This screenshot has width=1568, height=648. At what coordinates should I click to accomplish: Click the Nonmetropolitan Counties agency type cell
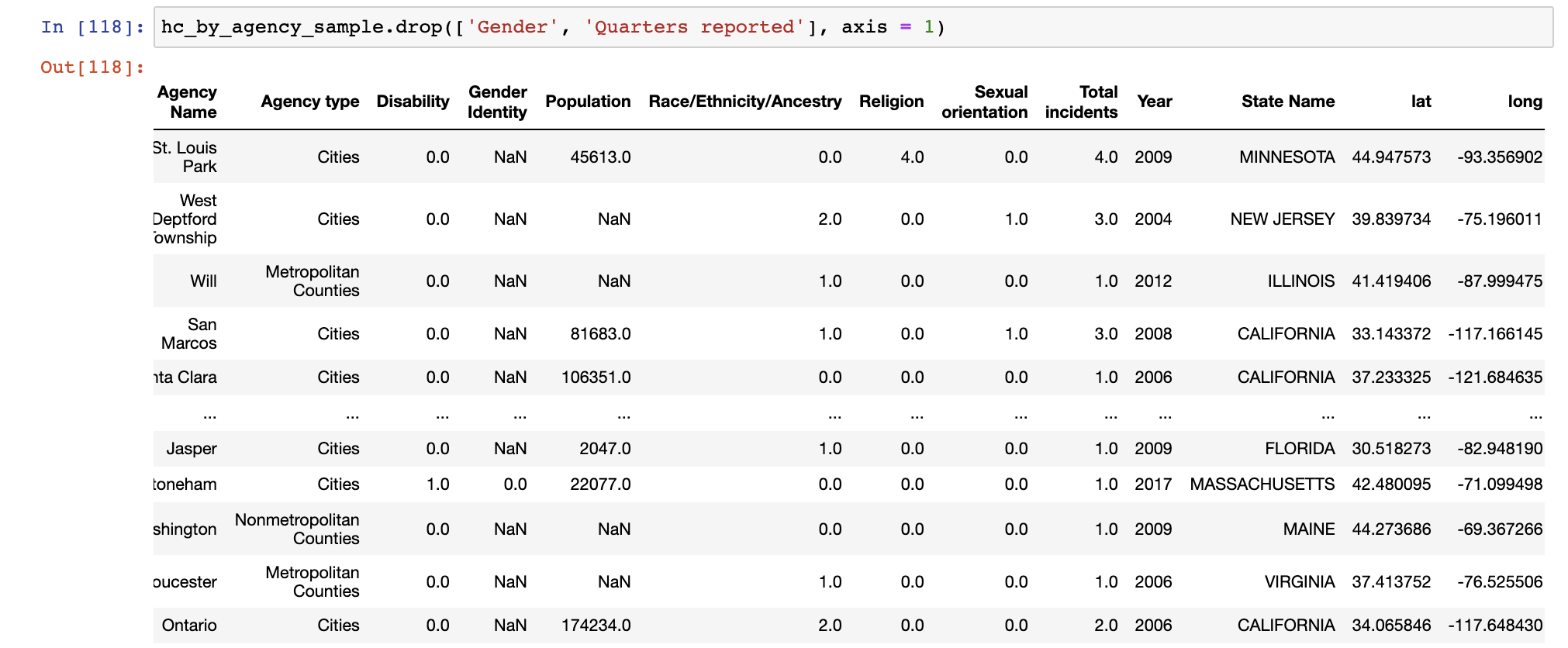(x=297, y=529)
